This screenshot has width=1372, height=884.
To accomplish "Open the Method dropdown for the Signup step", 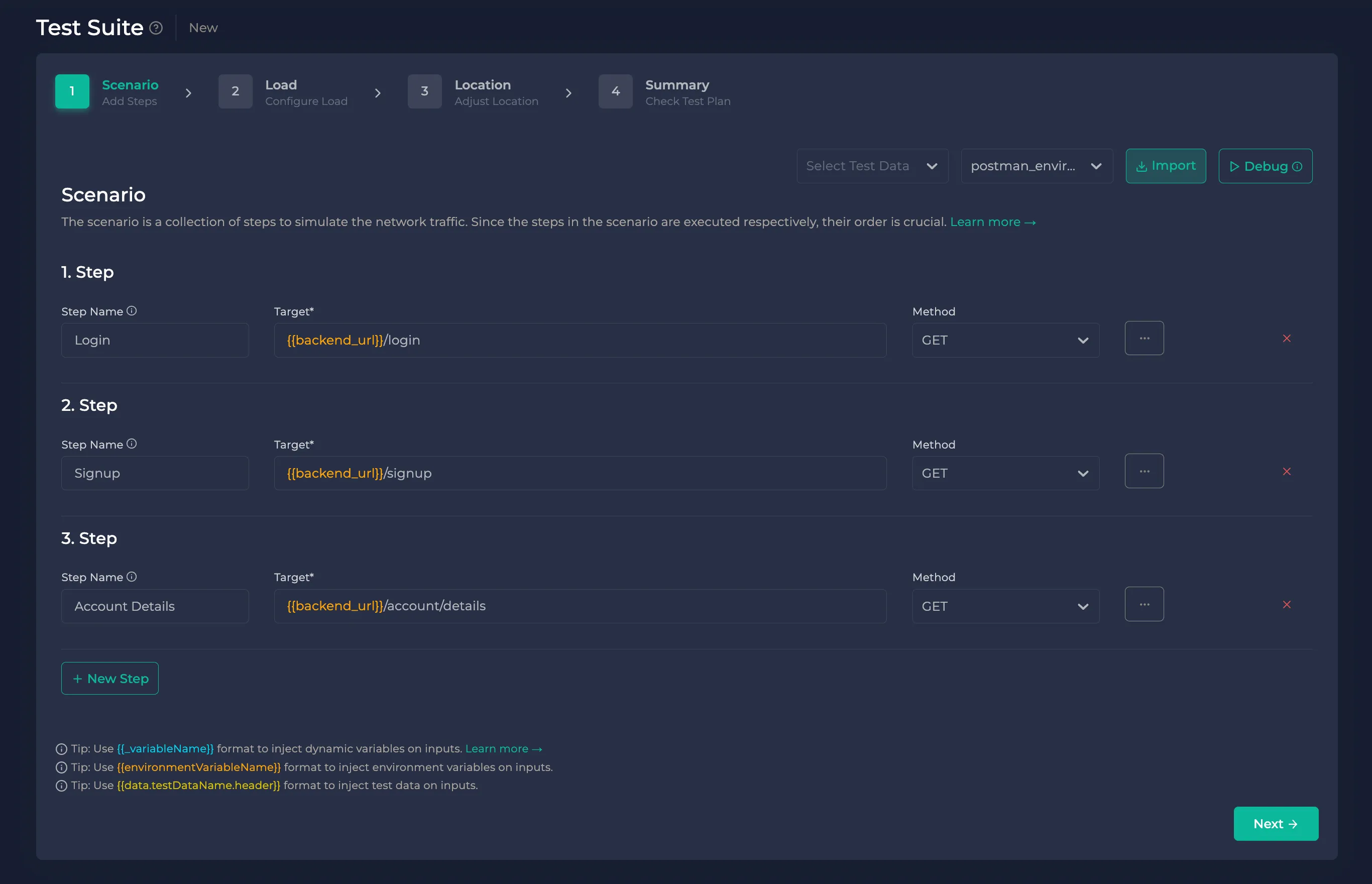I will (1005, 473).
